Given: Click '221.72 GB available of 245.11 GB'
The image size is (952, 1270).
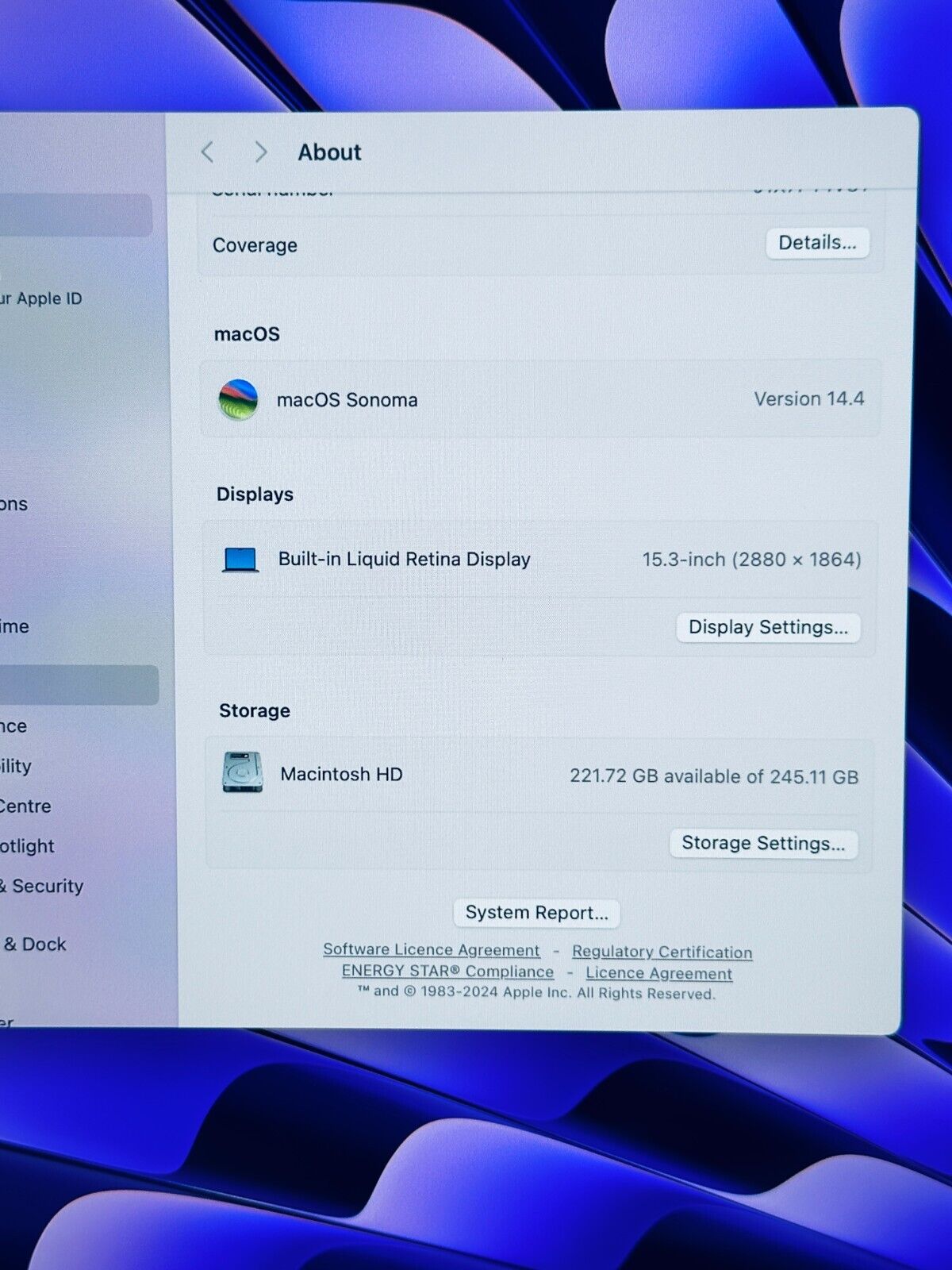Looking at the screenshot, I should [714, 776].
